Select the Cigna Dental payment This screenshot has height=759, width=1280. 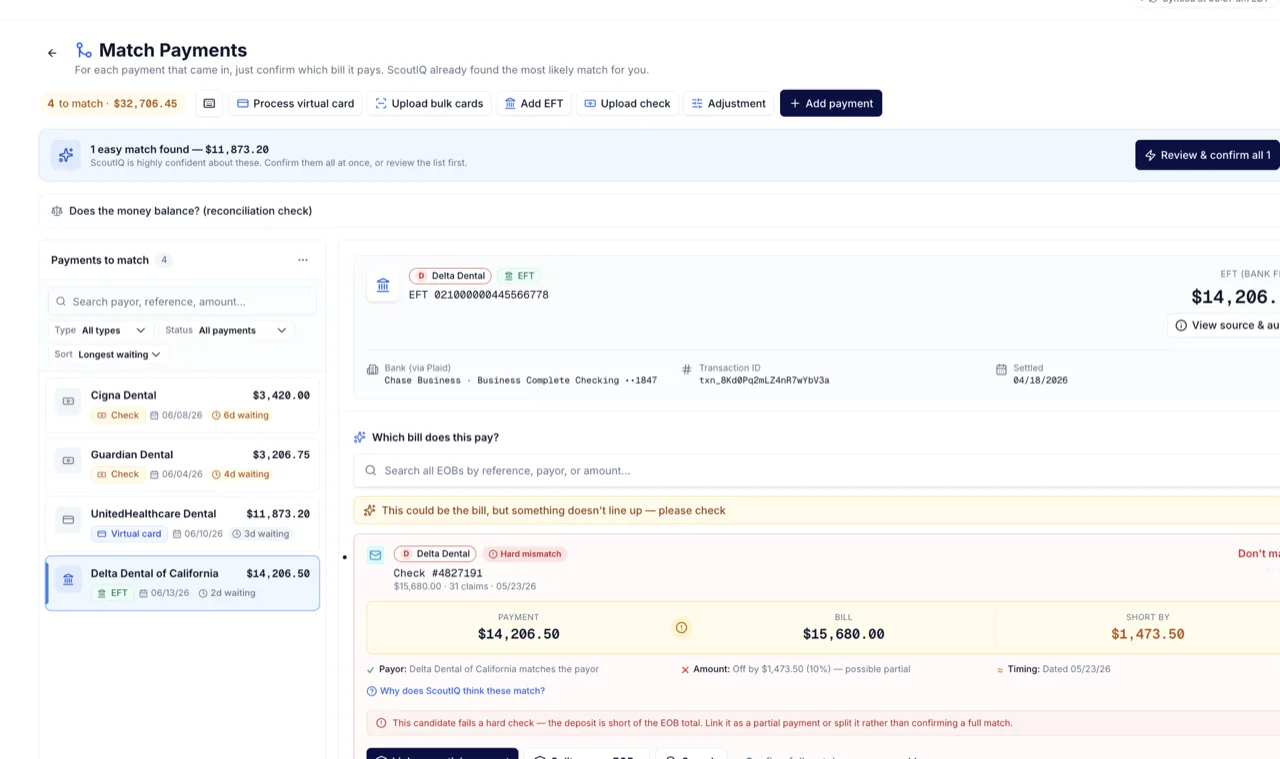click(183, 405)
